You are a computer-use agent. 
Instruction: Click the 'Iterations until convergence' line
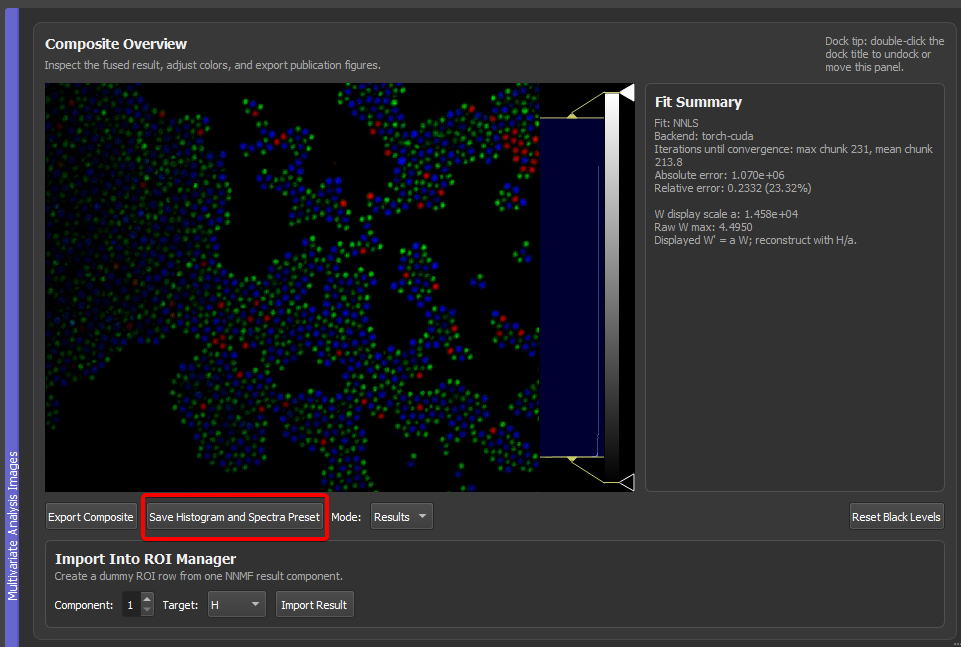(793, 156)
